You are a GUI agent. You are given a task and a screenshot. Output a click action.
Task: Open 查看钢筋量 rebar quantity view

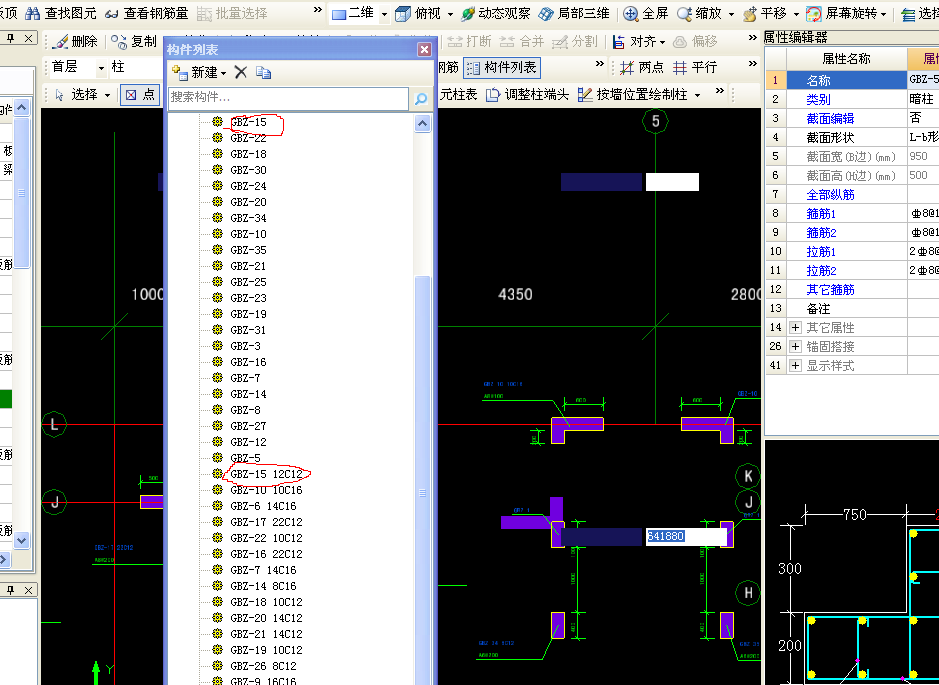coord(146,13)
